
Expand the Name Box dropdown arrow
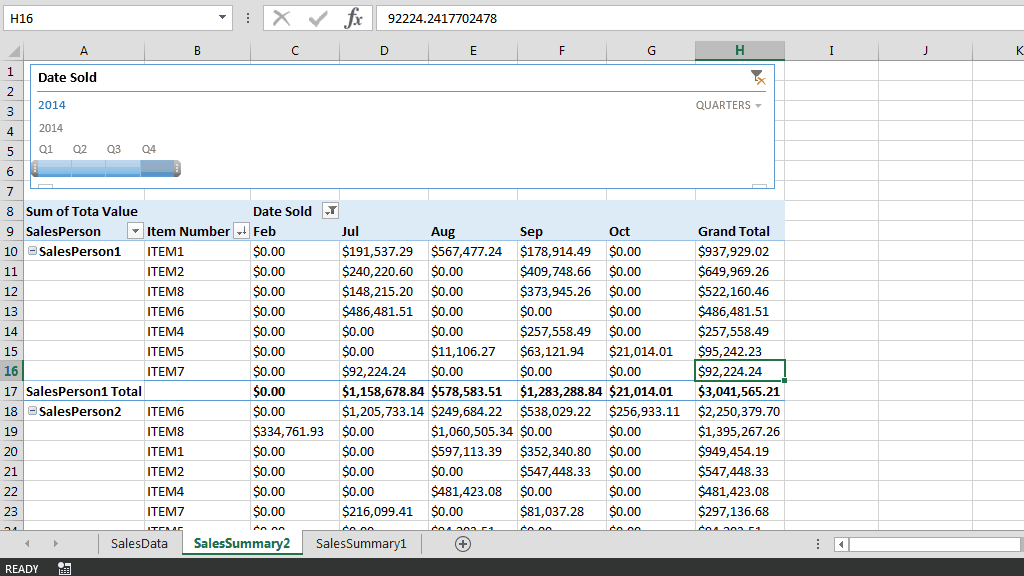(x=223, y=18)
